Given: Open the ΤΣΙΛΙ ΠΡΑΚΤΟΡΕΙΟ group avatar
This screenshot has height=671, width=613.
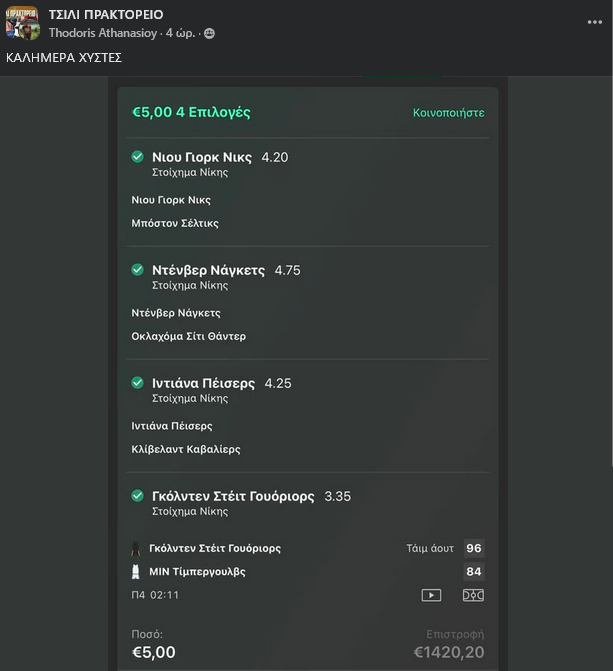Looking at the screenshot, I should point(23,23).
